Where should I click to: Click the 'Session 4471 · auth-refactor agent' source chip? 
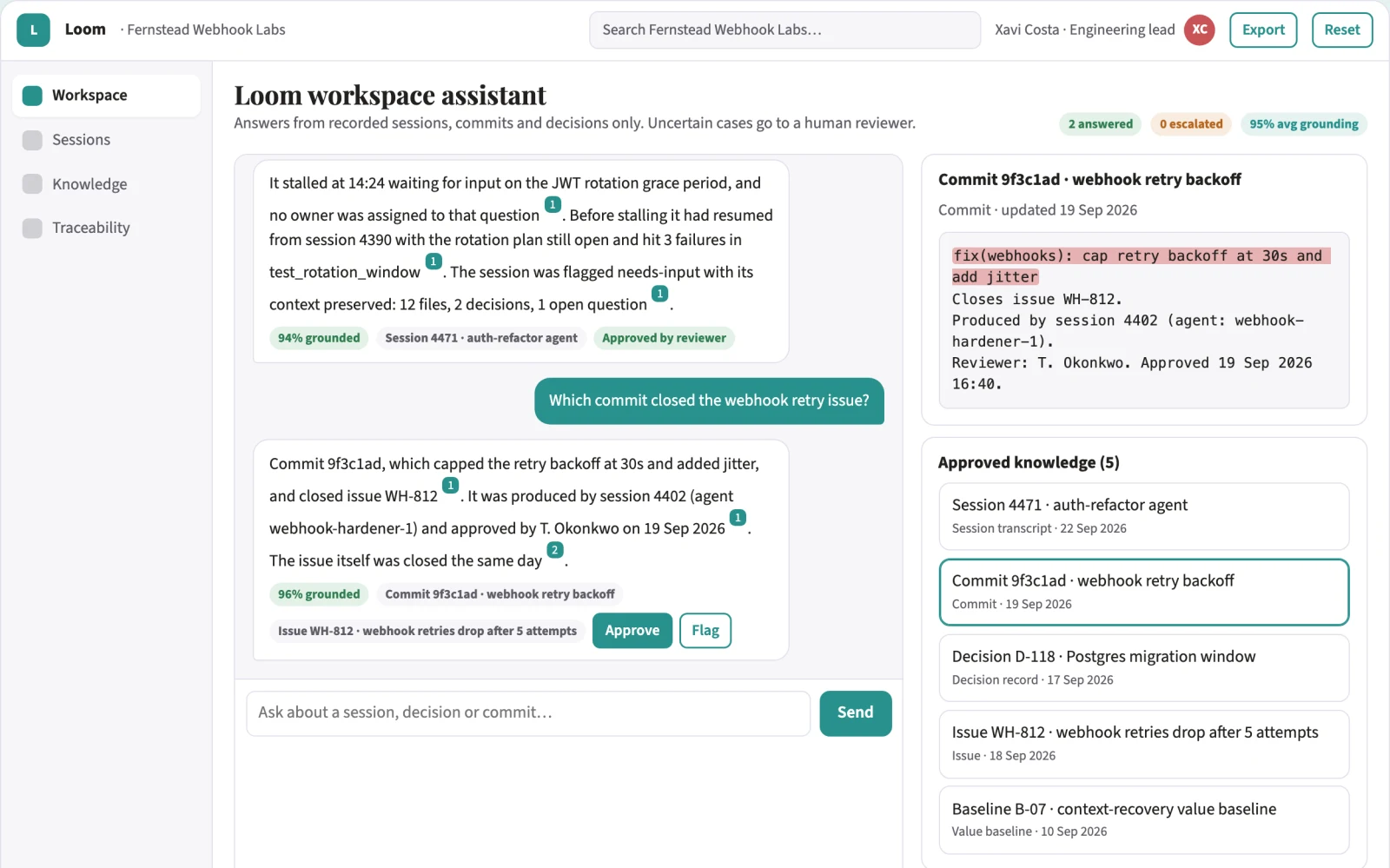point(481,338)
